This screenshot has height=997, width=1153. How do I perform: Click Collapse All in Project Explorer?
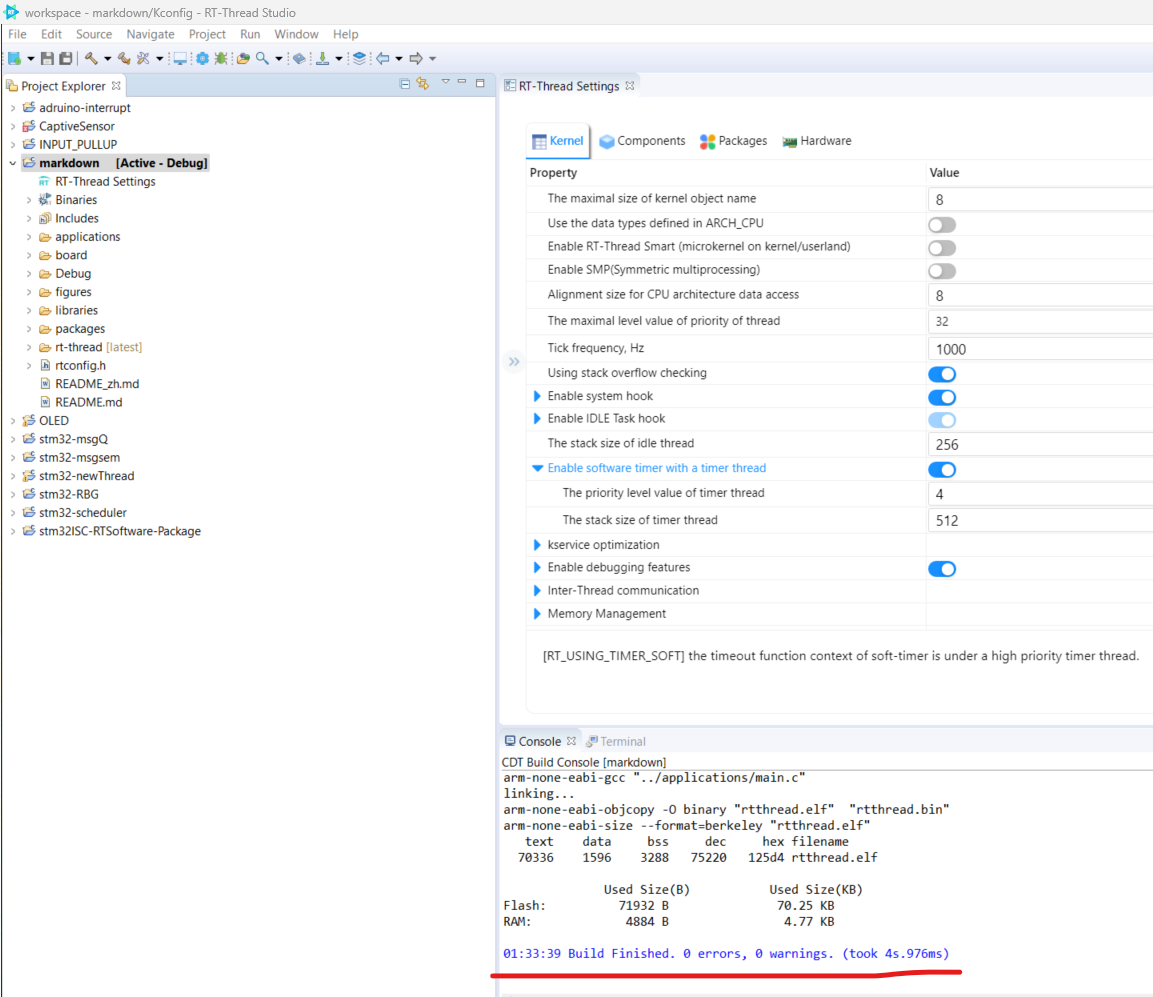click(405, 85)
